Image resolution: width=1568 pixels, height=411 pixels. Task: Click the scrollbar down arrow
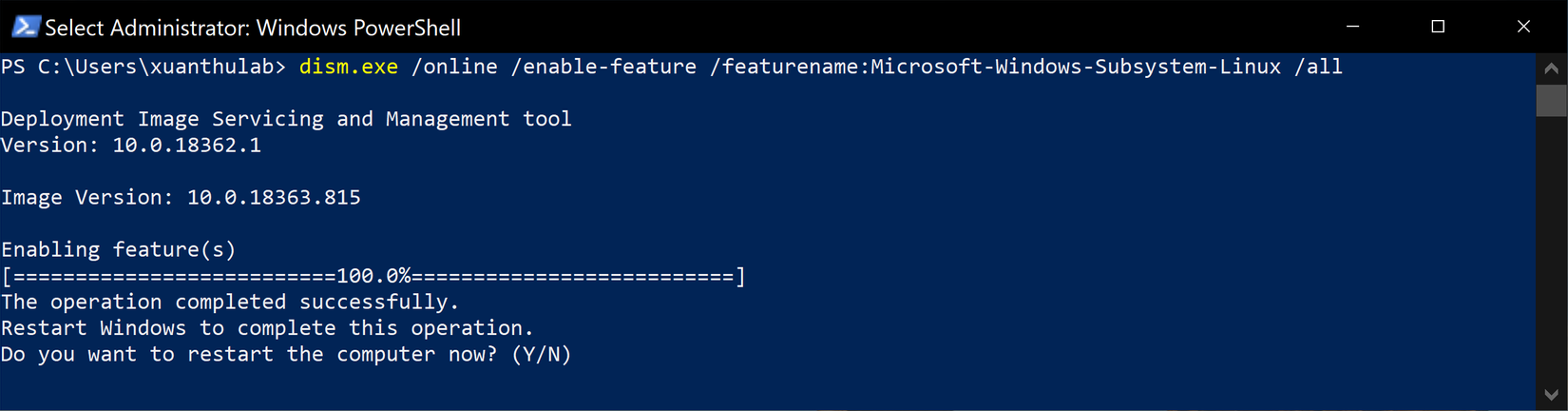click(x=1551, y=395)
